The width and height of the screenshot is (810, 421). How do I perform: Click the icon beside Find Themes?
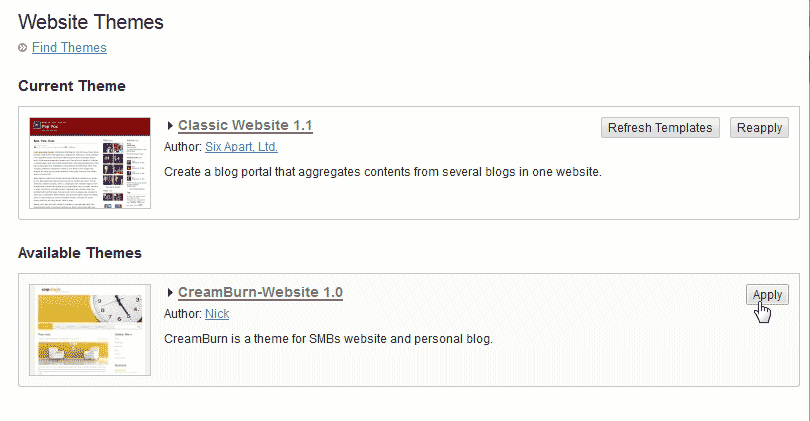(23, 48)
